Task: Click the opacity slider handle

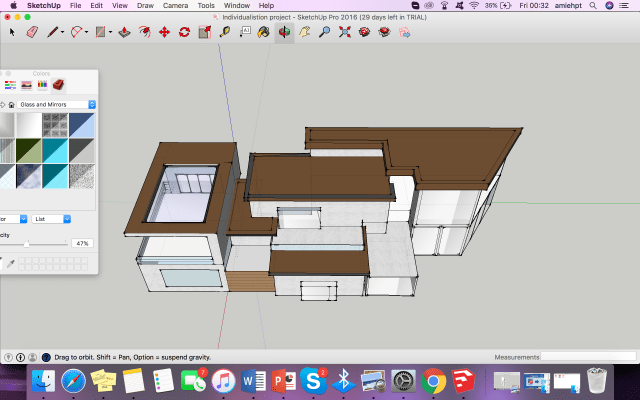Action: pos(27,244)
